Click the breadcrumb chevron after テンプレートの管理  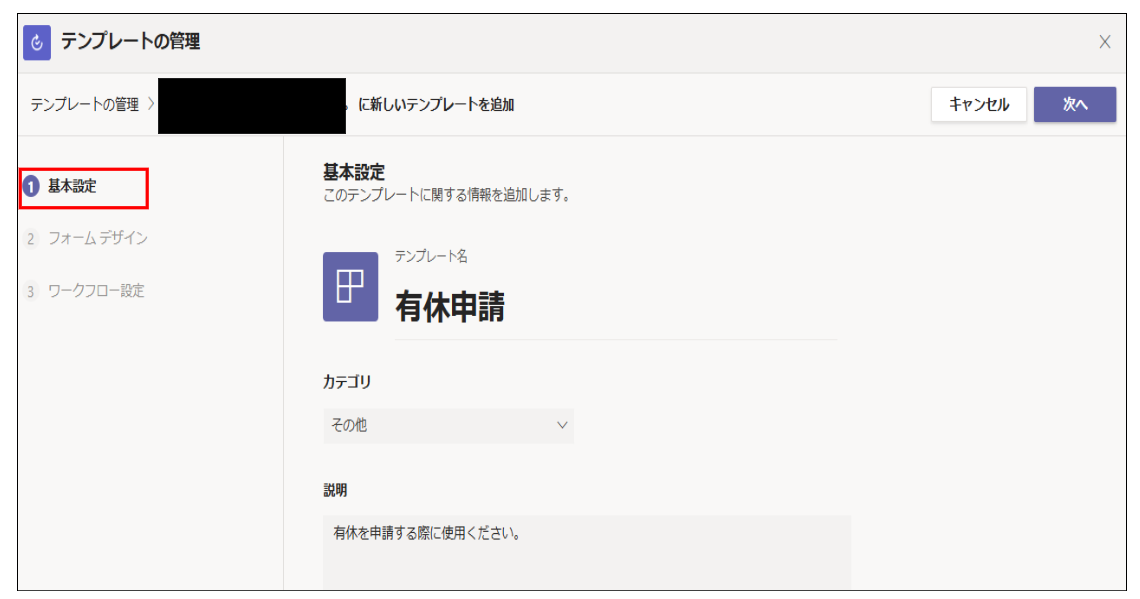click(x=150, y=104)
